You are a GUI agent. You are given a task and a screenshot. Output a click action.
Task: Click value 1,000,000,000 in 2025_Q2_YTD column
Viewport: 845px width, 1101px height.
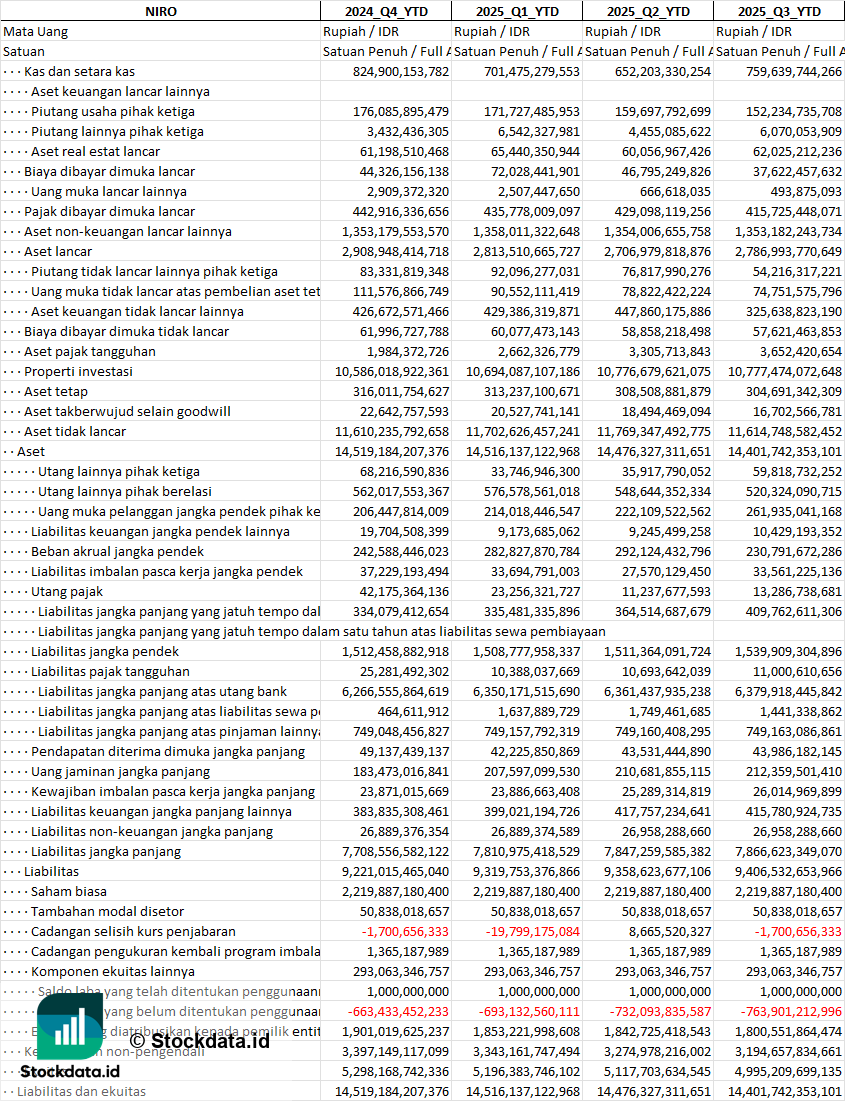click(669, 992)
